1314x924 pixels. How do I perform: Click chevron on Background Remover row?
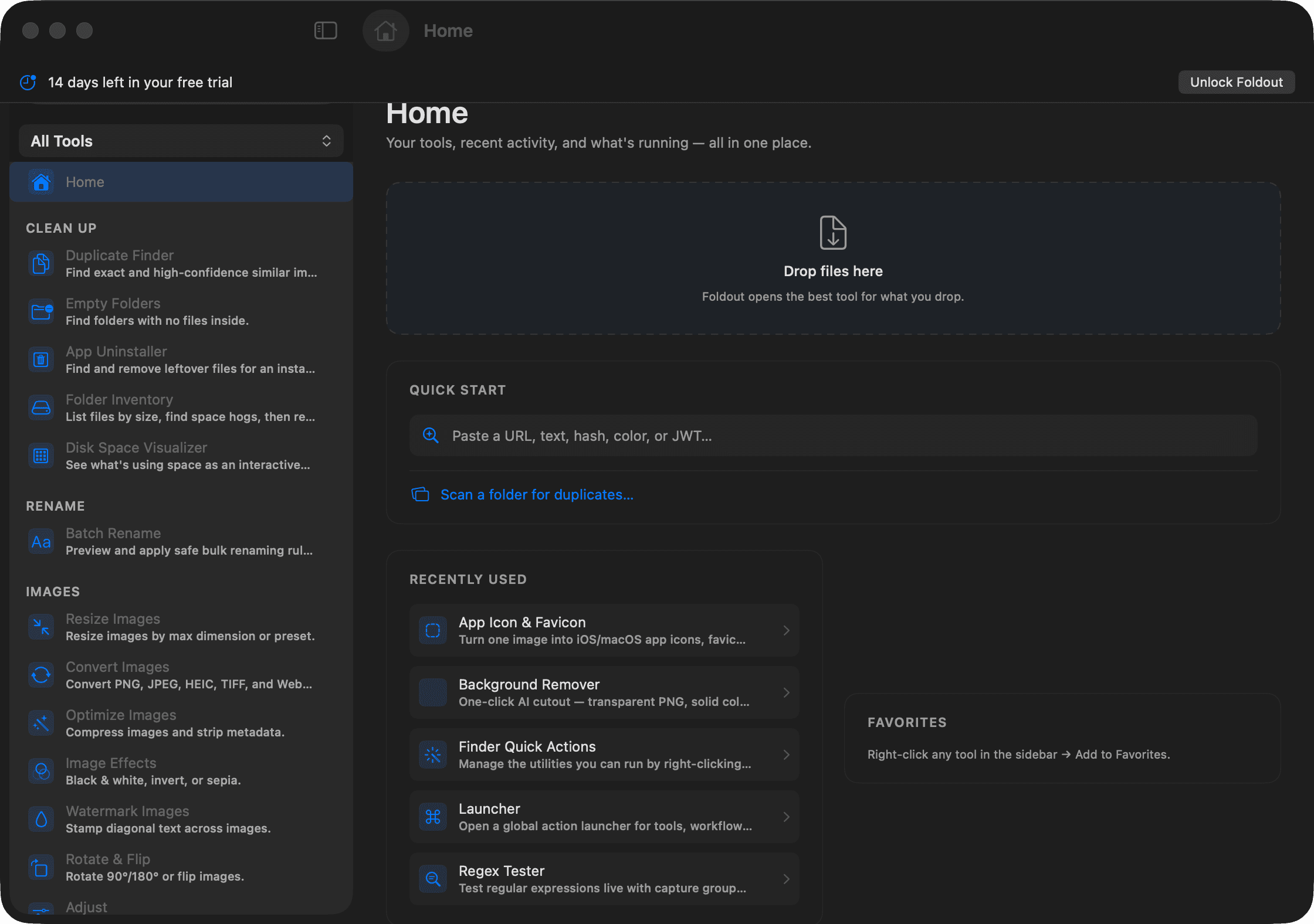pos(786,692)
